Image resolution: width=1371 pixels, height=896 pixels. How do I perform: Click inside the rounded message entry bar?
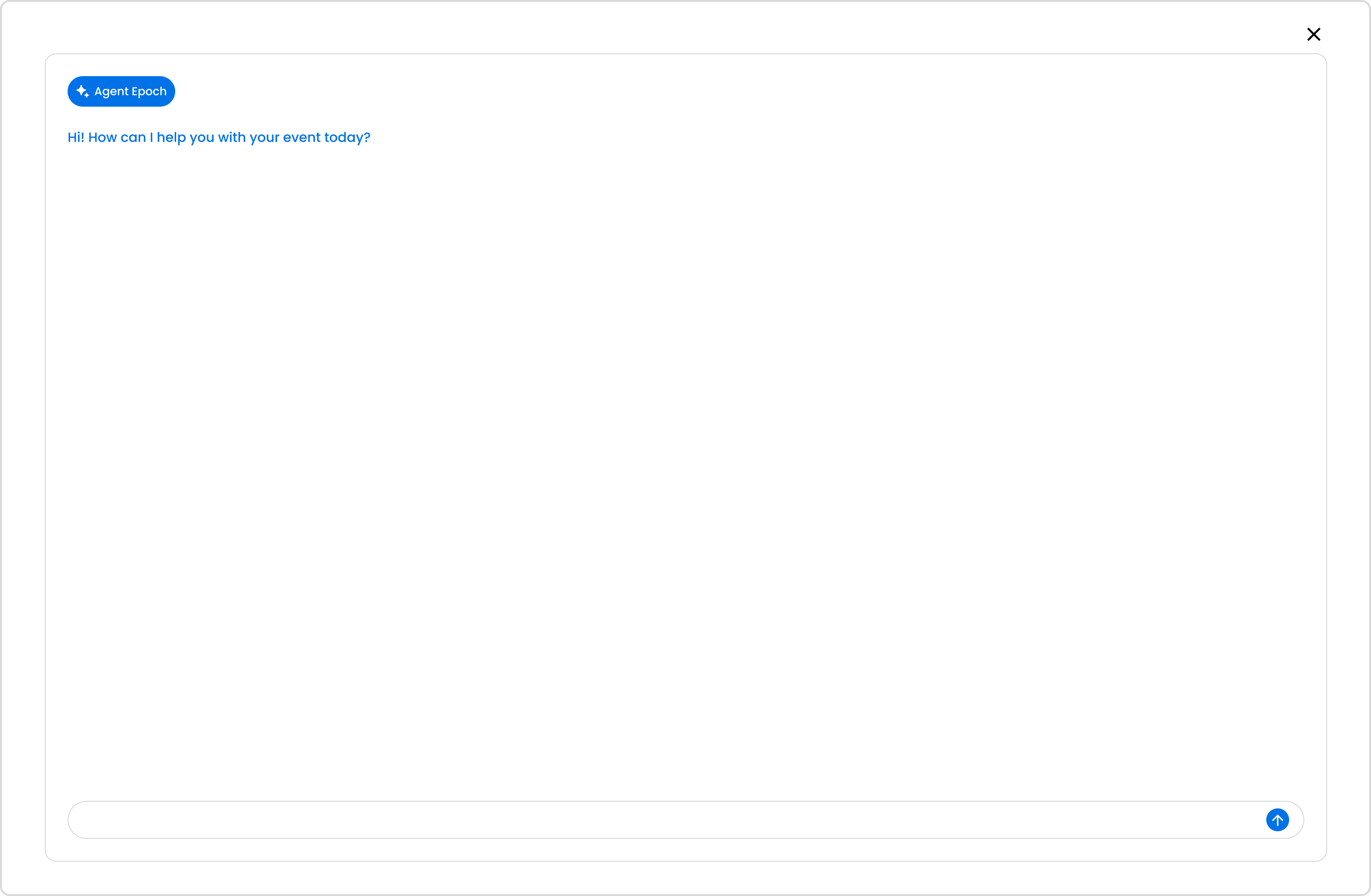tap(663, 819)
